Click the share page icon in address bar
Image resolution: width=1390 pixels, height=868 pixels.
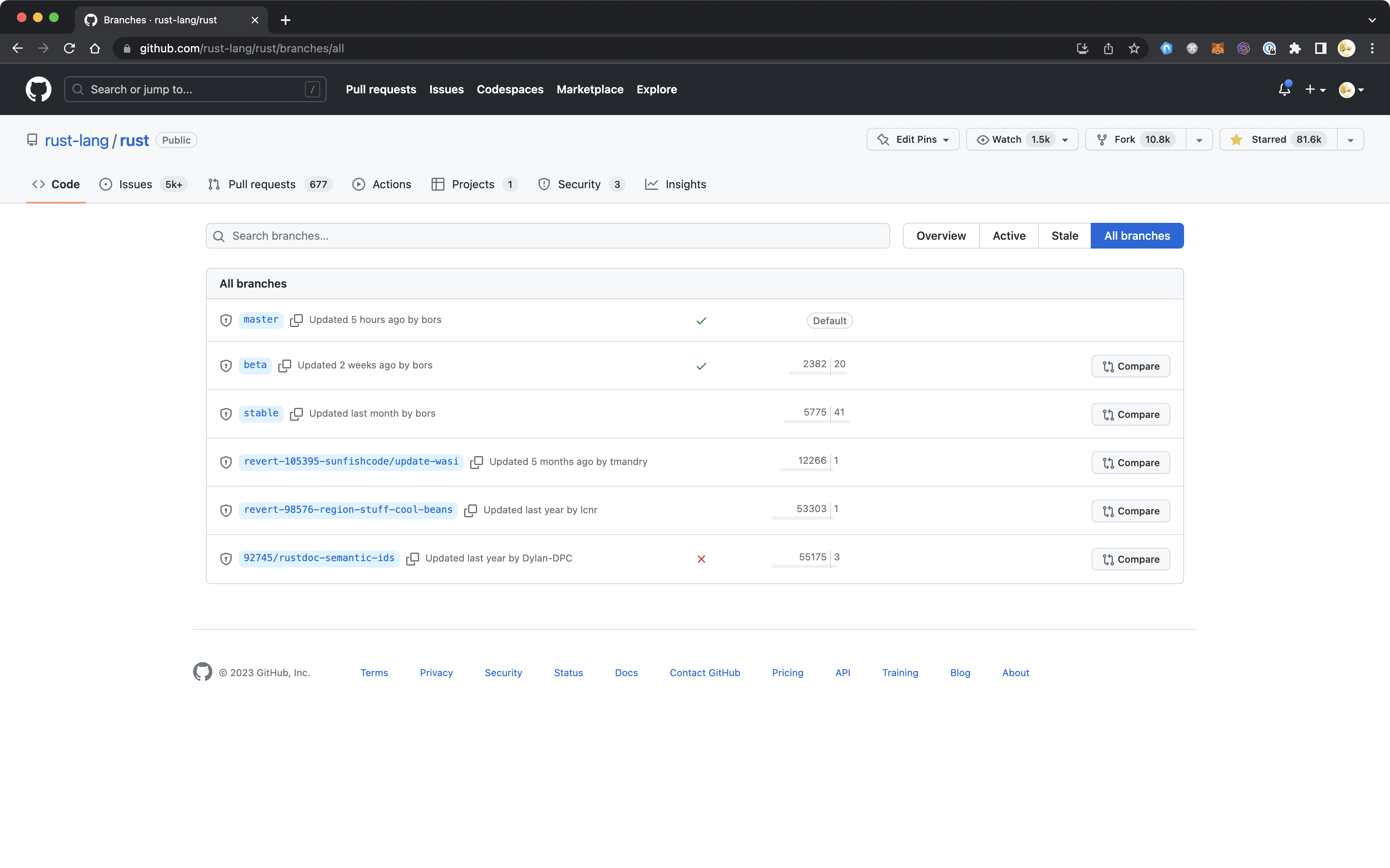click(1108, 48)
